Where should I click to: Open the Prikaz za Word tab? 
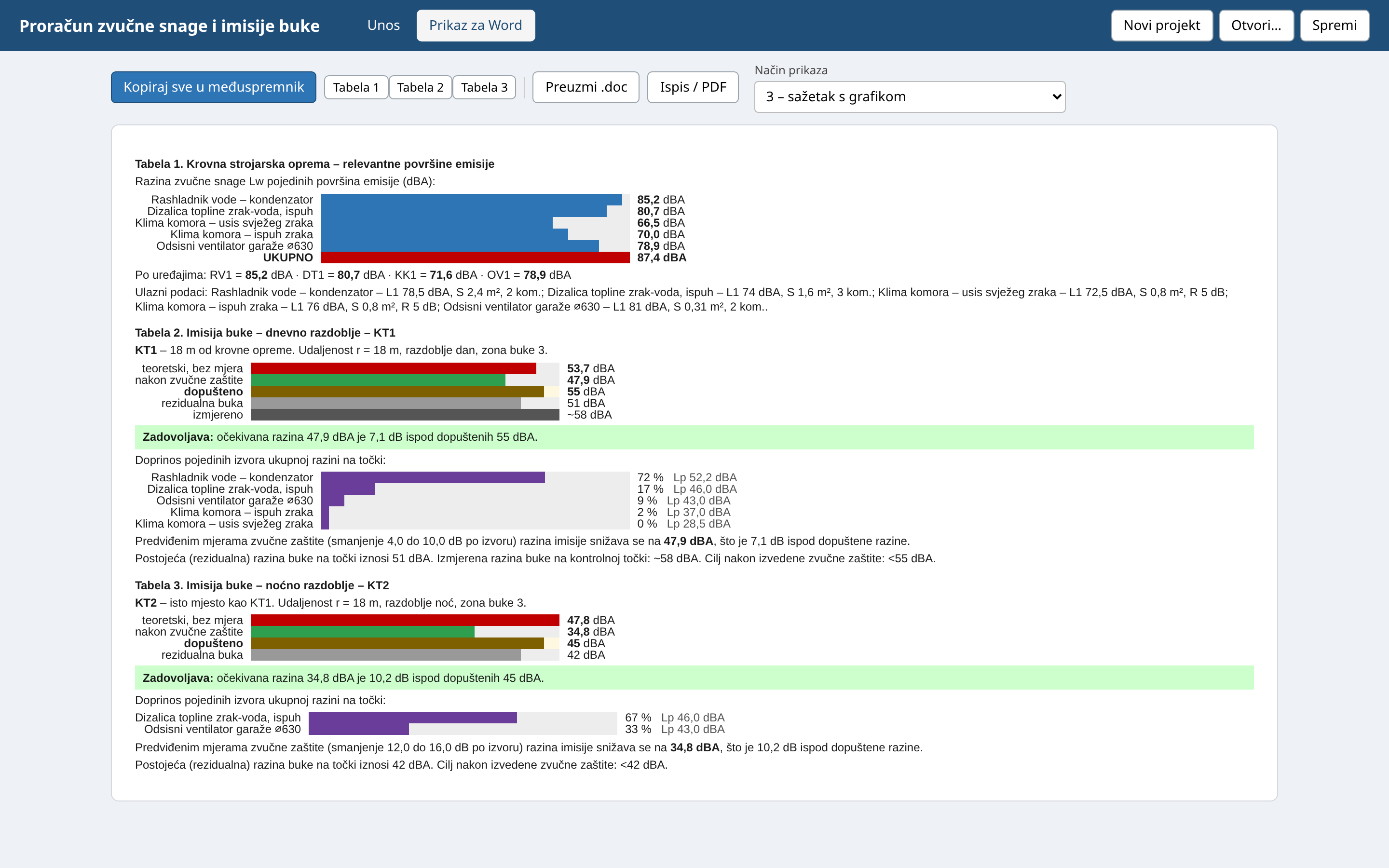coord(475,25)
